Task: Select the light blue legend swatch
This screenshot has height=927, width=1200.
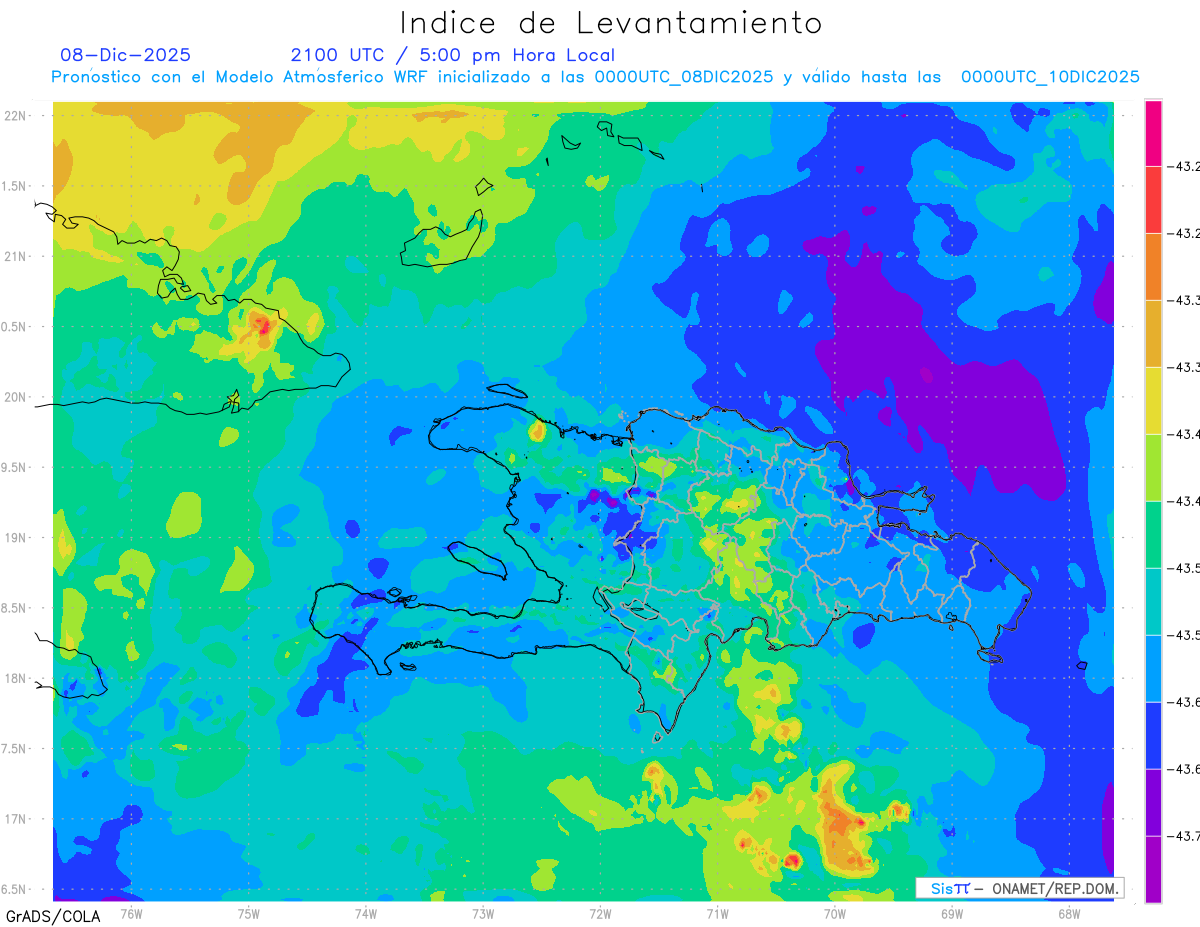Action: [x=1153, y=668]
